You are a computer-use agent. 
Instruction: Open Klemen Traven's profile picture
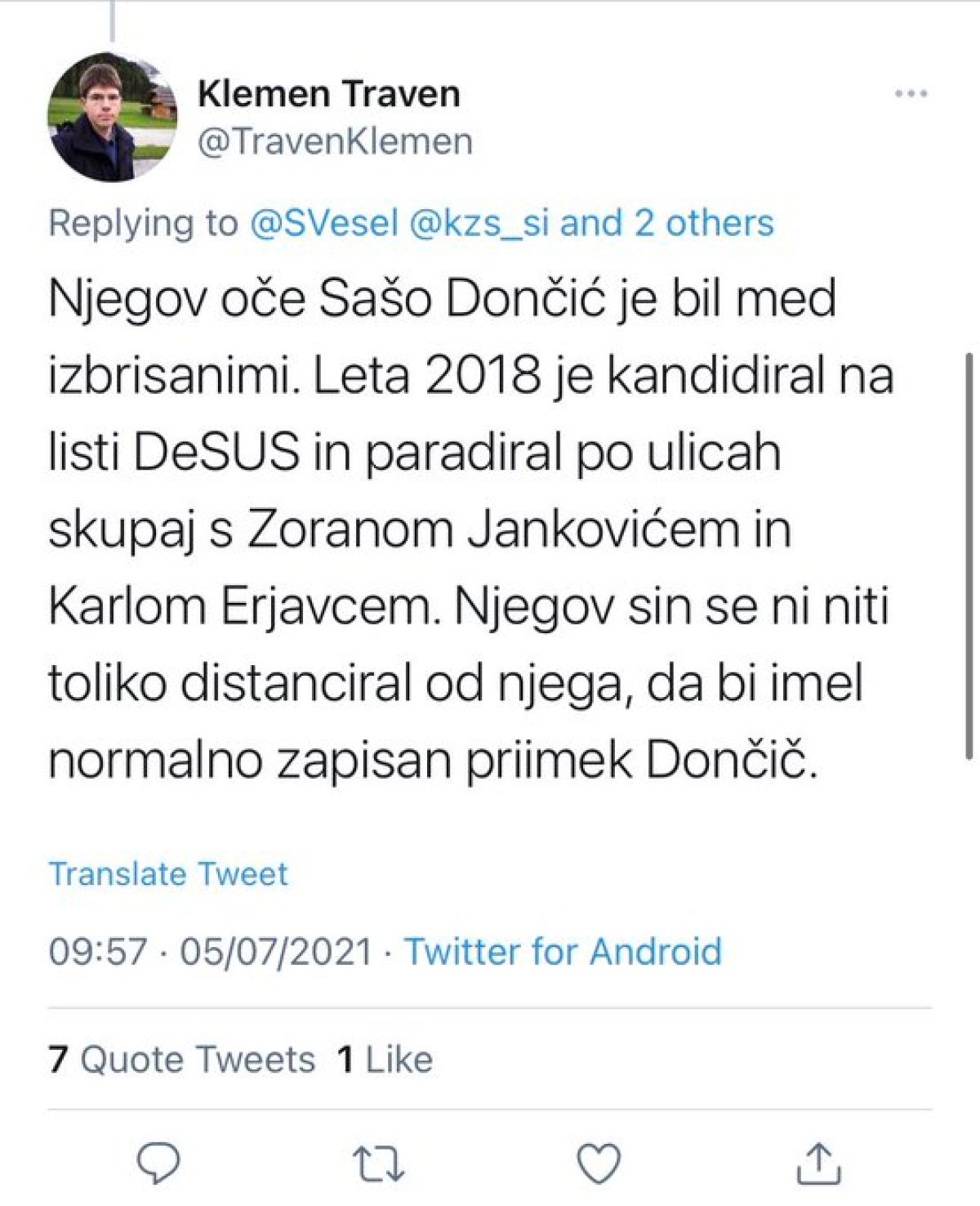(x=113, y=117)
